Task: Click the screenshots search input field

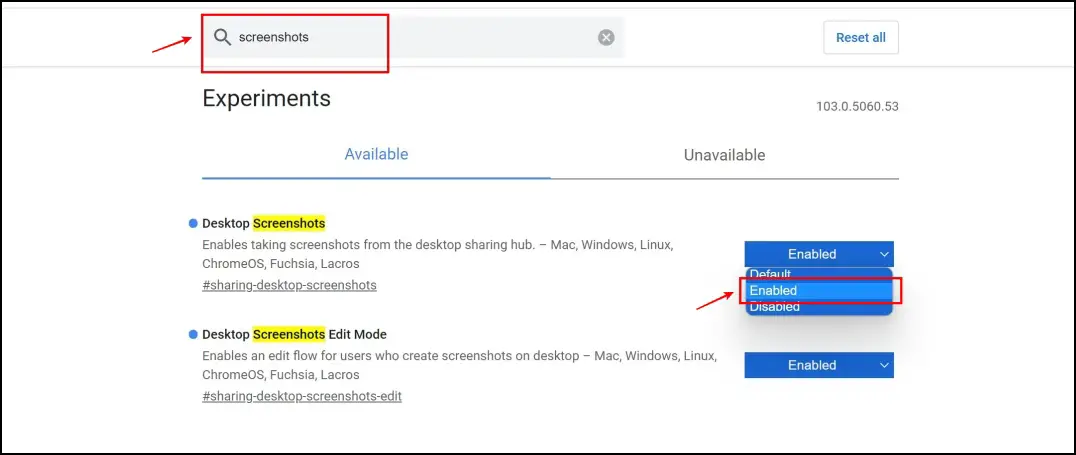Action: point(413,37)
